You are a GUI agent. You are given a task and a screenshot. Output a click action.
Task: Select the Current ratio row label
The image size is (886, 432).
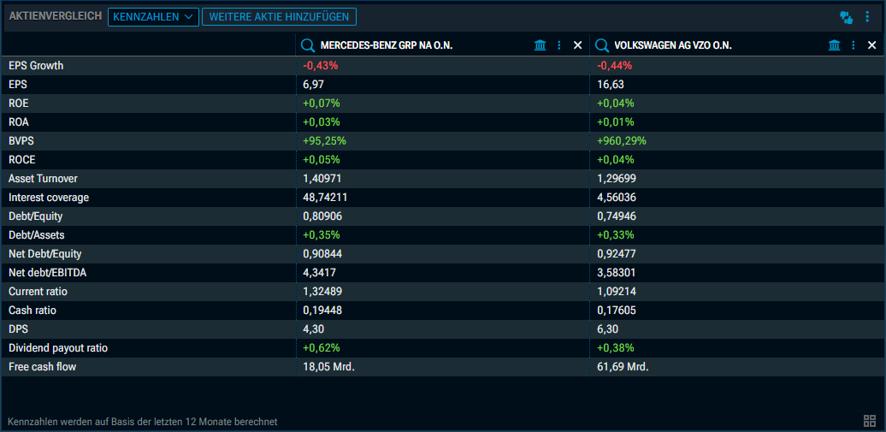click(38, 292)
